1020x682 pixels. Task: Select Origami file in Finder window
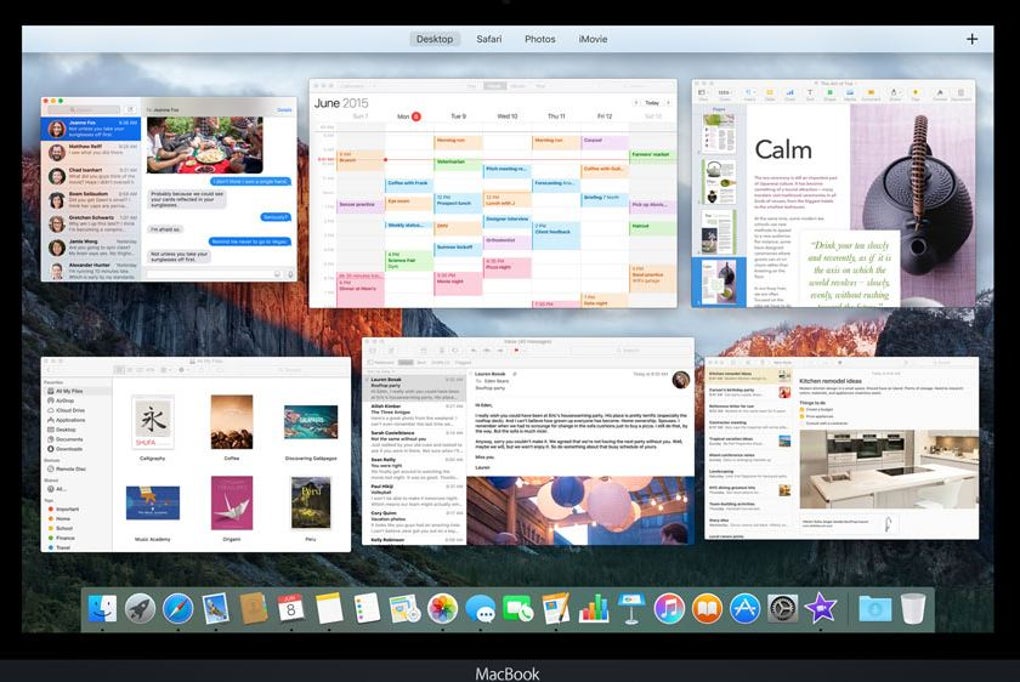pyautogui.click(x=232, y=508)
